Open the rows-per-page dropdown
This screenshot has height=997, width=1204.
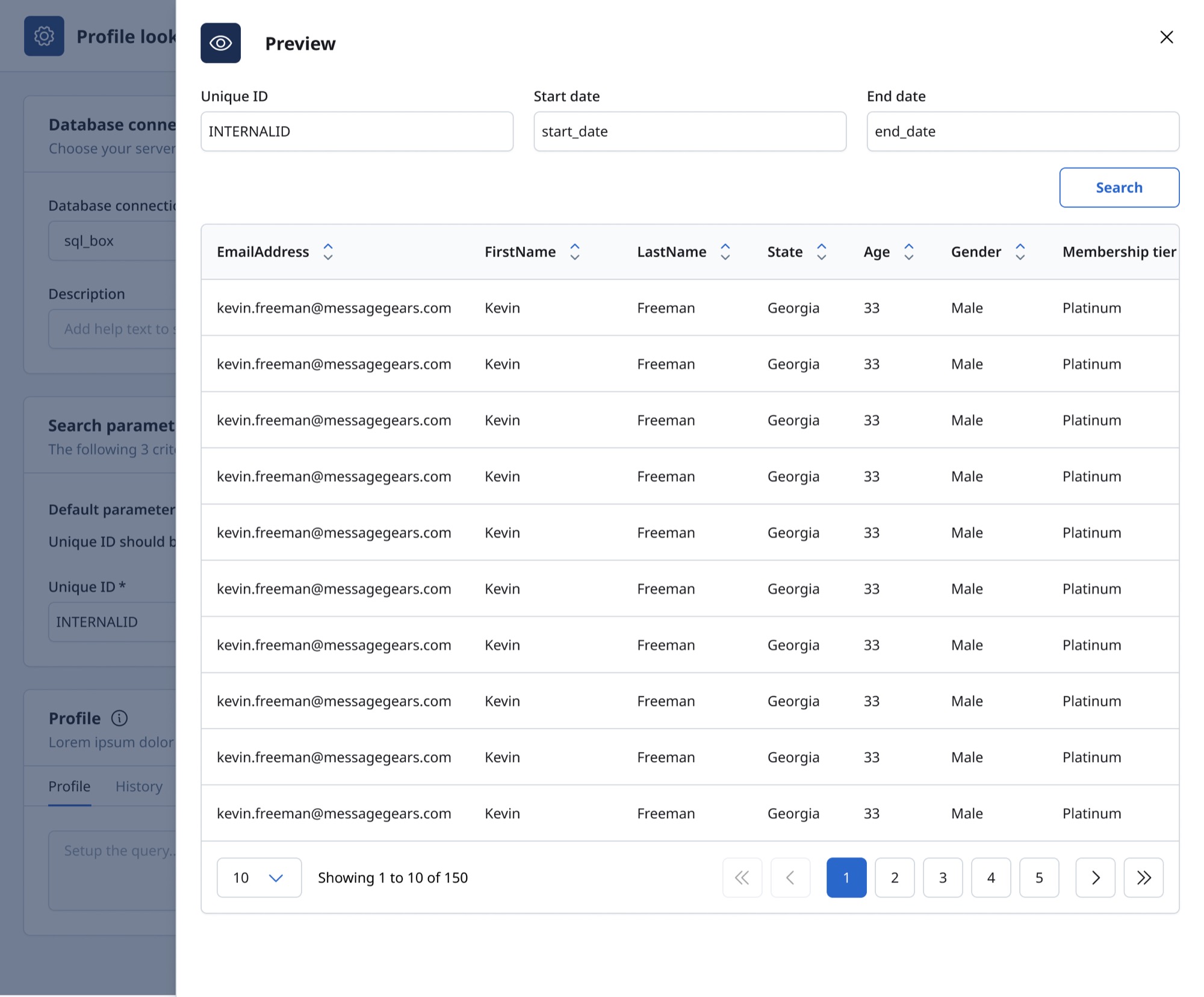(259, 877)
